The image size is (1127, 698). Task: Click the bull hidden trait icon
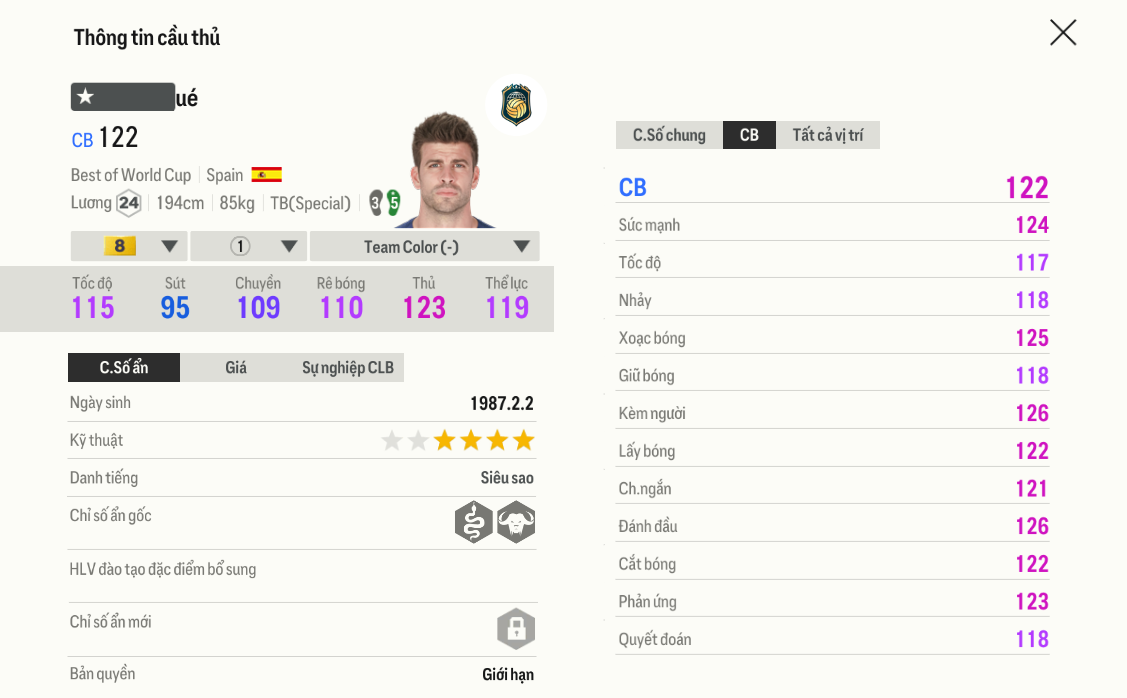tap(516, 522)
